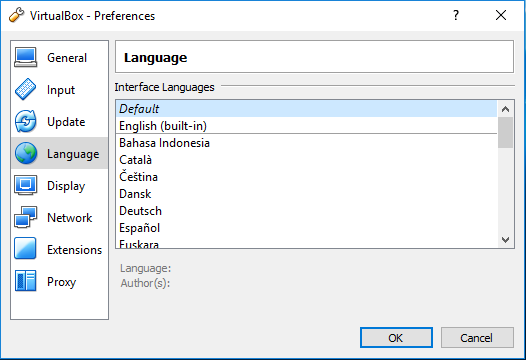This screenshot has height=360, width=526.
Task: Confirm preferences with OK button
Action: coord(396,338)
